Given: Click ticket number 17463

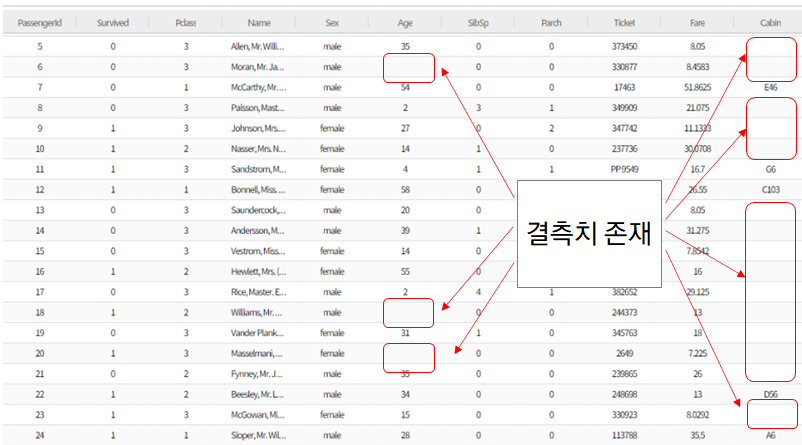Looking at the screenshot, I should pos(625,87).
